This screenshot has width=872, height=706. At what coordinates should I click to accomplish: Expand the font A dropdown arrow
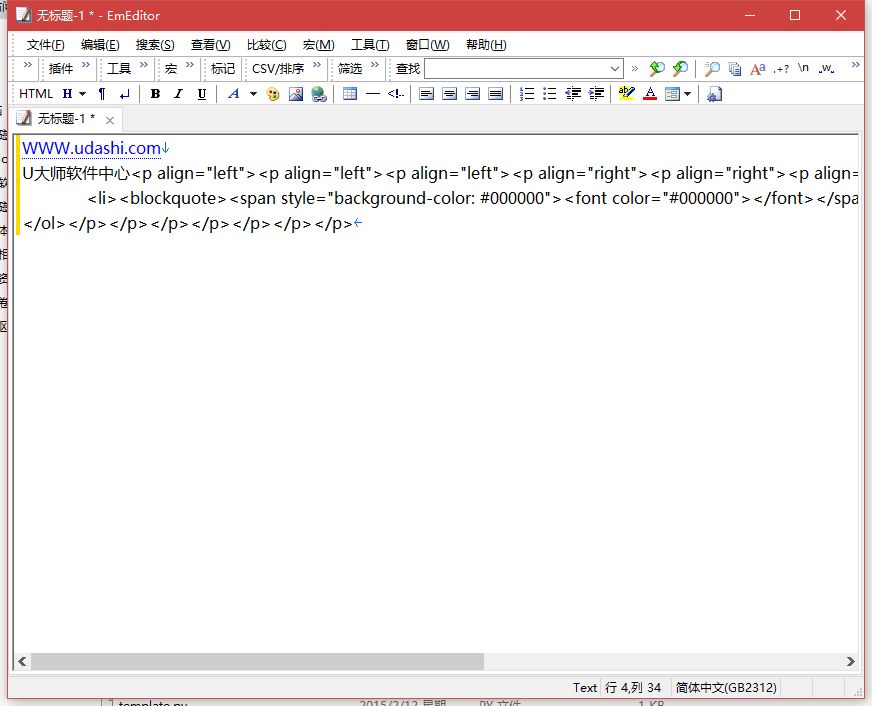253,94
